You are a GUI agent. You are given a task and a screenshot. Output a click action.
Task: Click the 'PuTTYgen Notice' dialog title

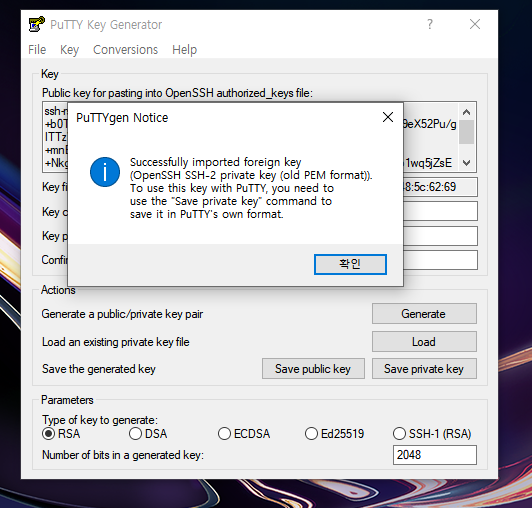click(122, 117)
